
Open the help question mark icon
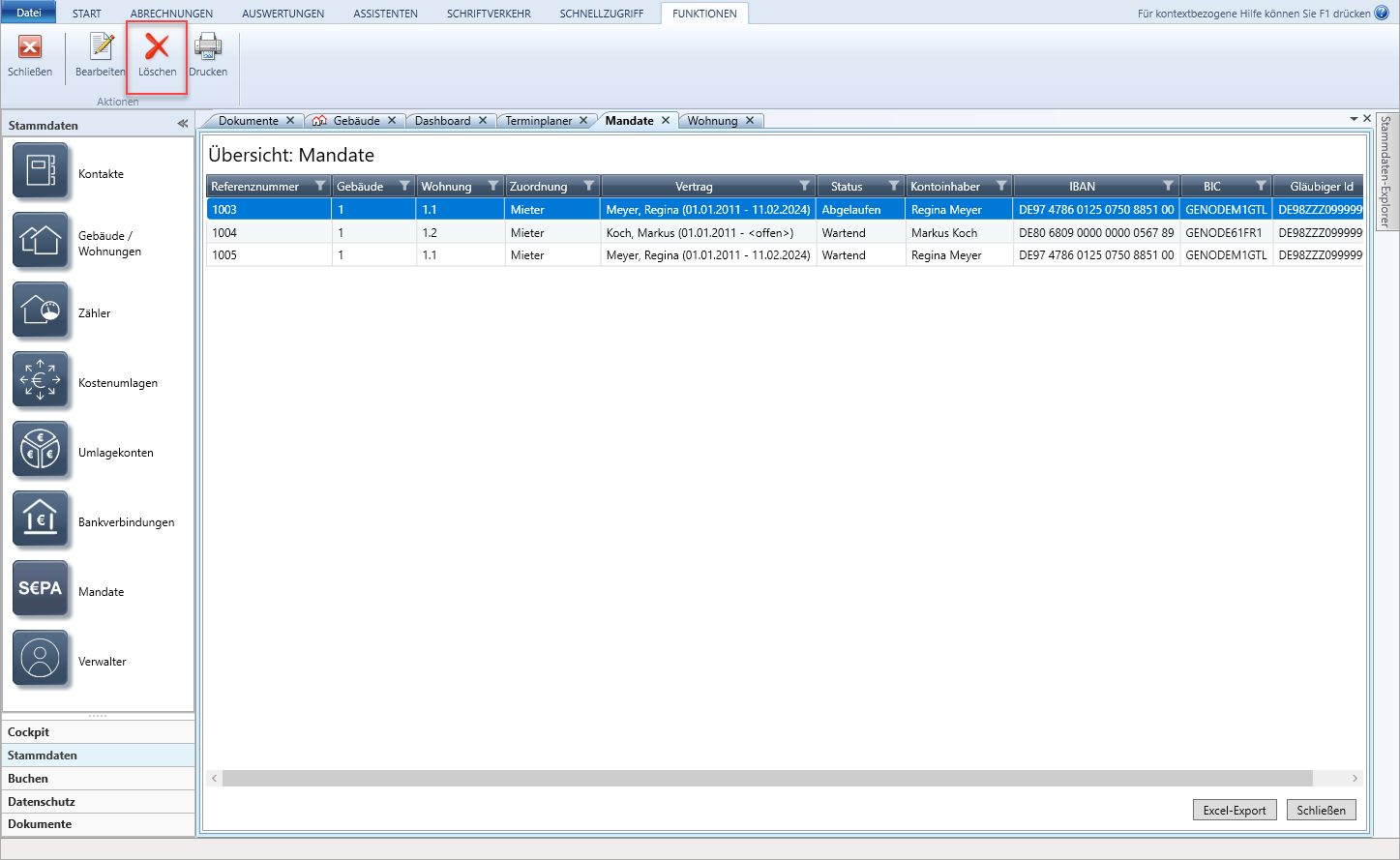(1382, 13)
